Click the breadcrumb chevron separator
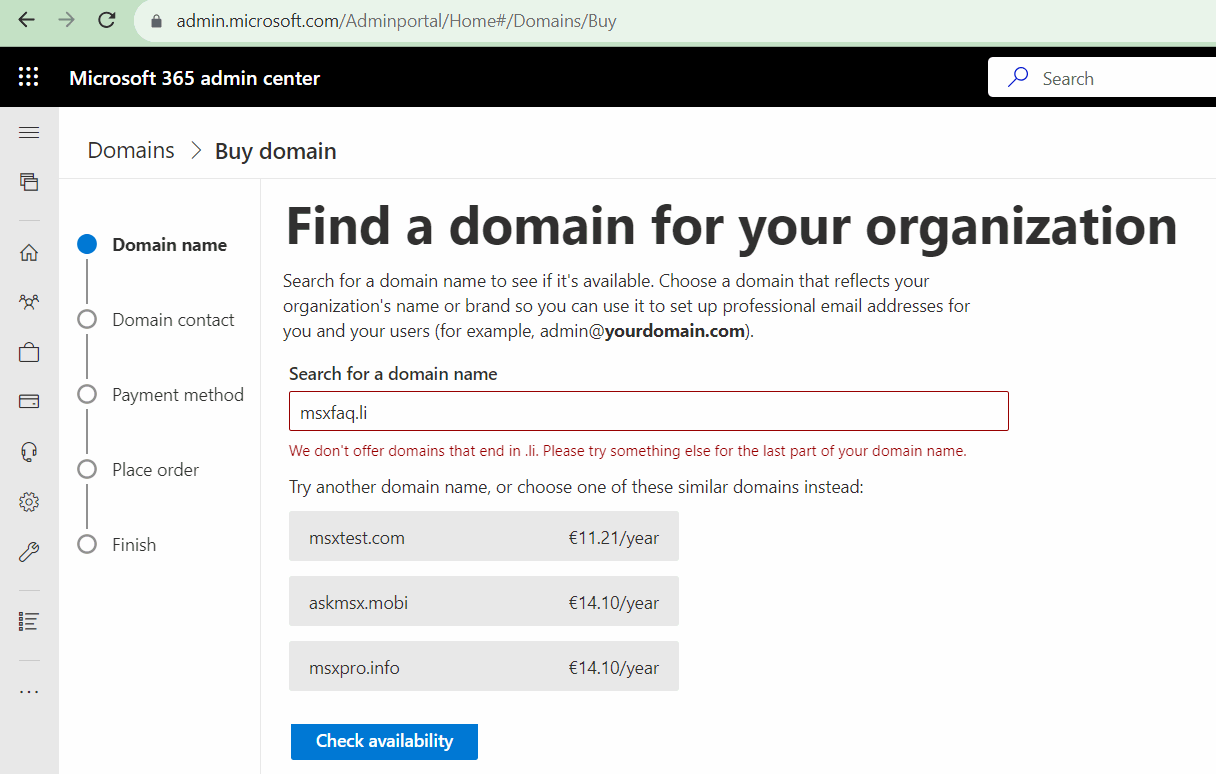This screenshot has width=1216, height=774. (x=195, y=151)
